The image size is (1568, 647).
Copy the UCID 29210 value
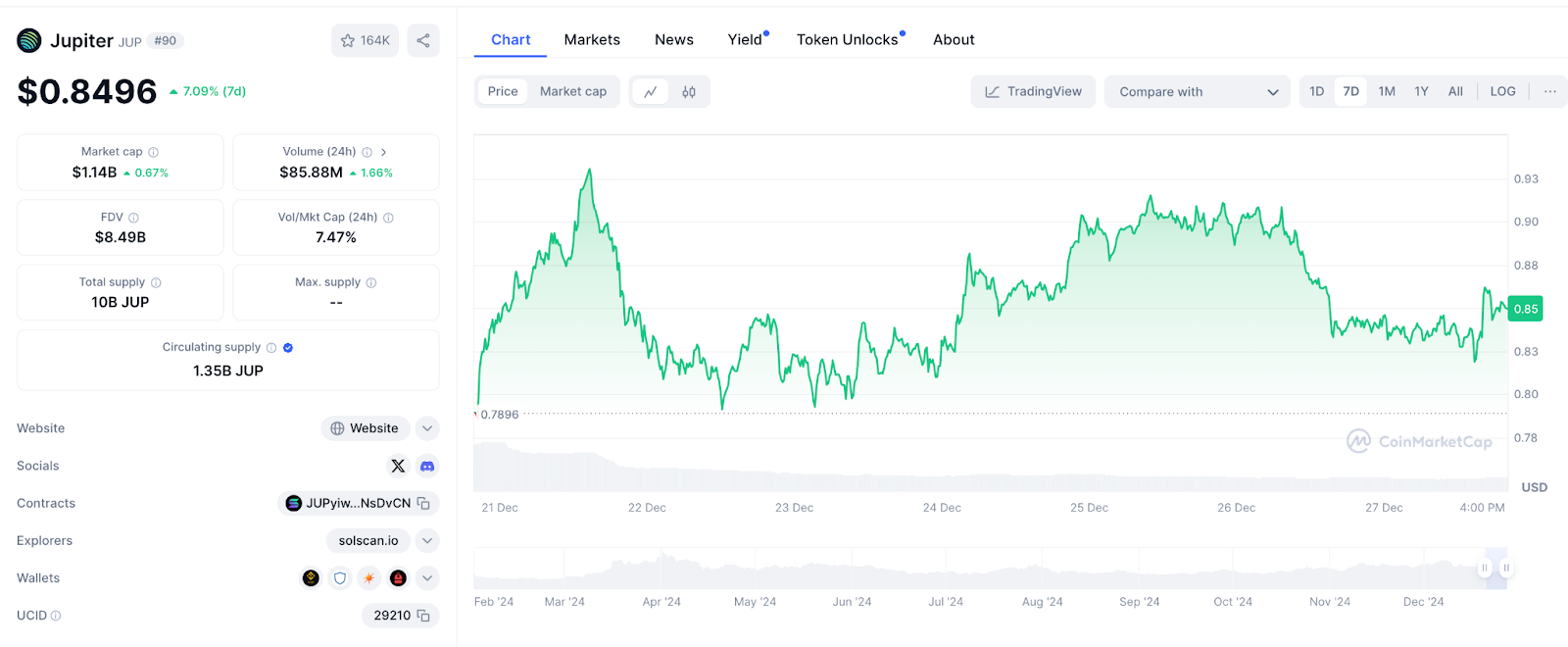click(423, 616)
